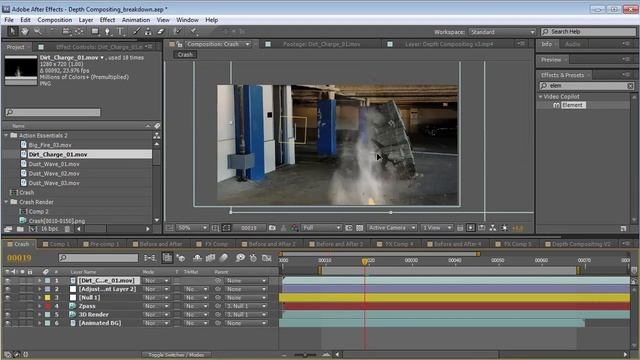Select Dust_Wave_02.mov in project panel
Viewport: 640px width, 360px height.
tap(54, 173)
